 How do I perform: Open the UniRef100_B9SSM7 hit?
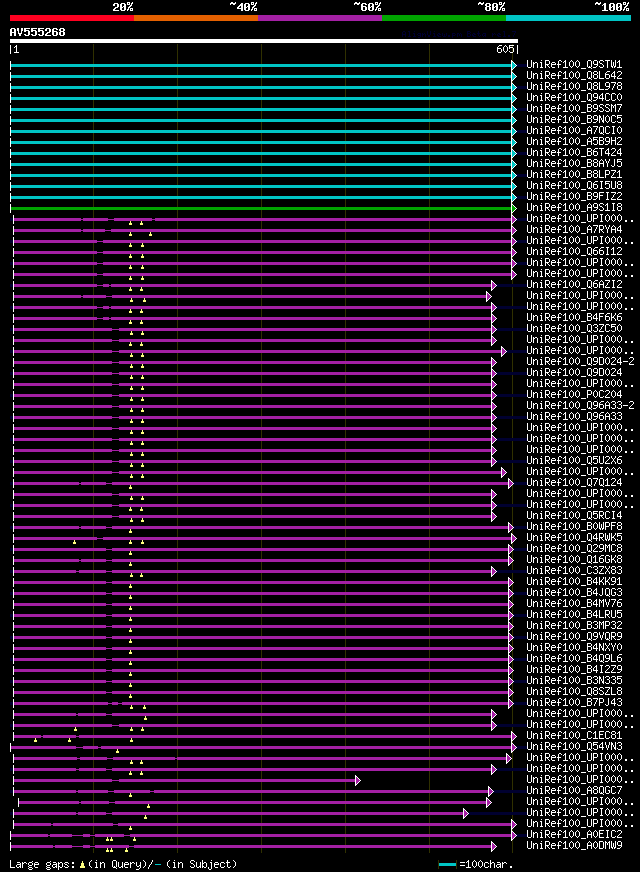coord(574,108)
